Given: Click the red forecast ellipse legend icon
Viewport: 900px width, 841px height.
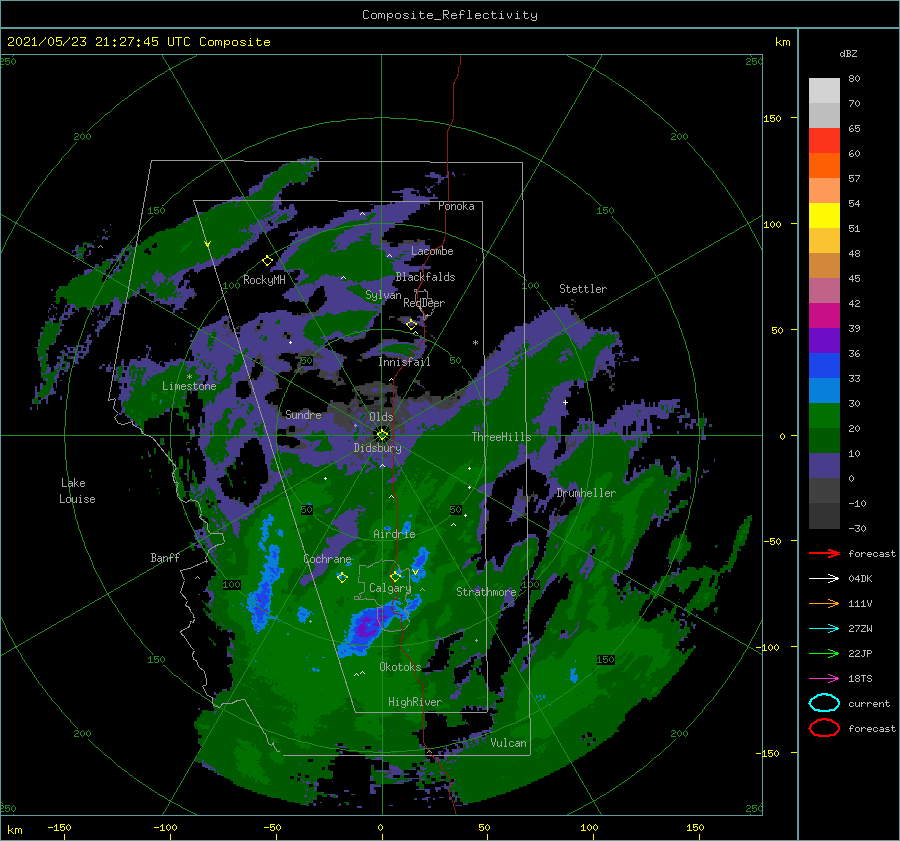Looking at the screenshot, I should point(824,728).
